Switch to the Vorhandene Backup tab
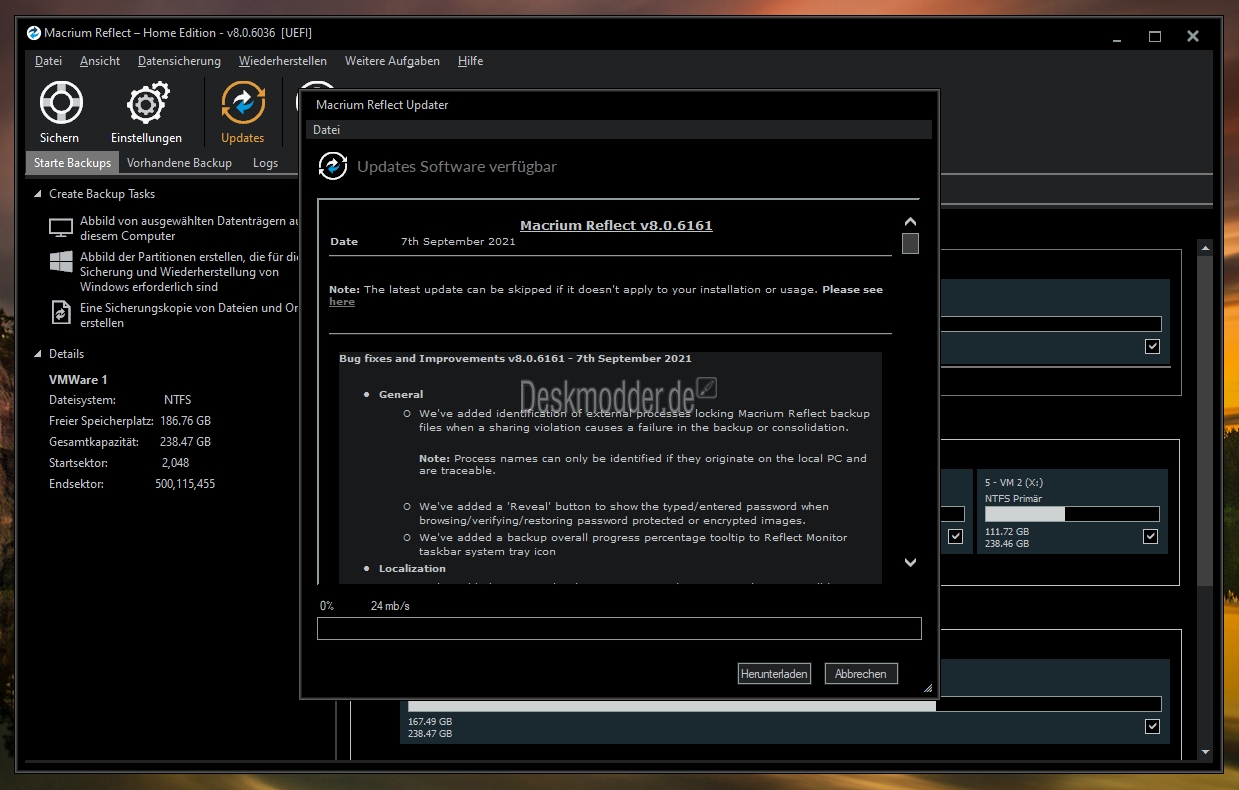The height and width of the screenshot is (790, 1239). pyautogui.click(x=179, y=163)
